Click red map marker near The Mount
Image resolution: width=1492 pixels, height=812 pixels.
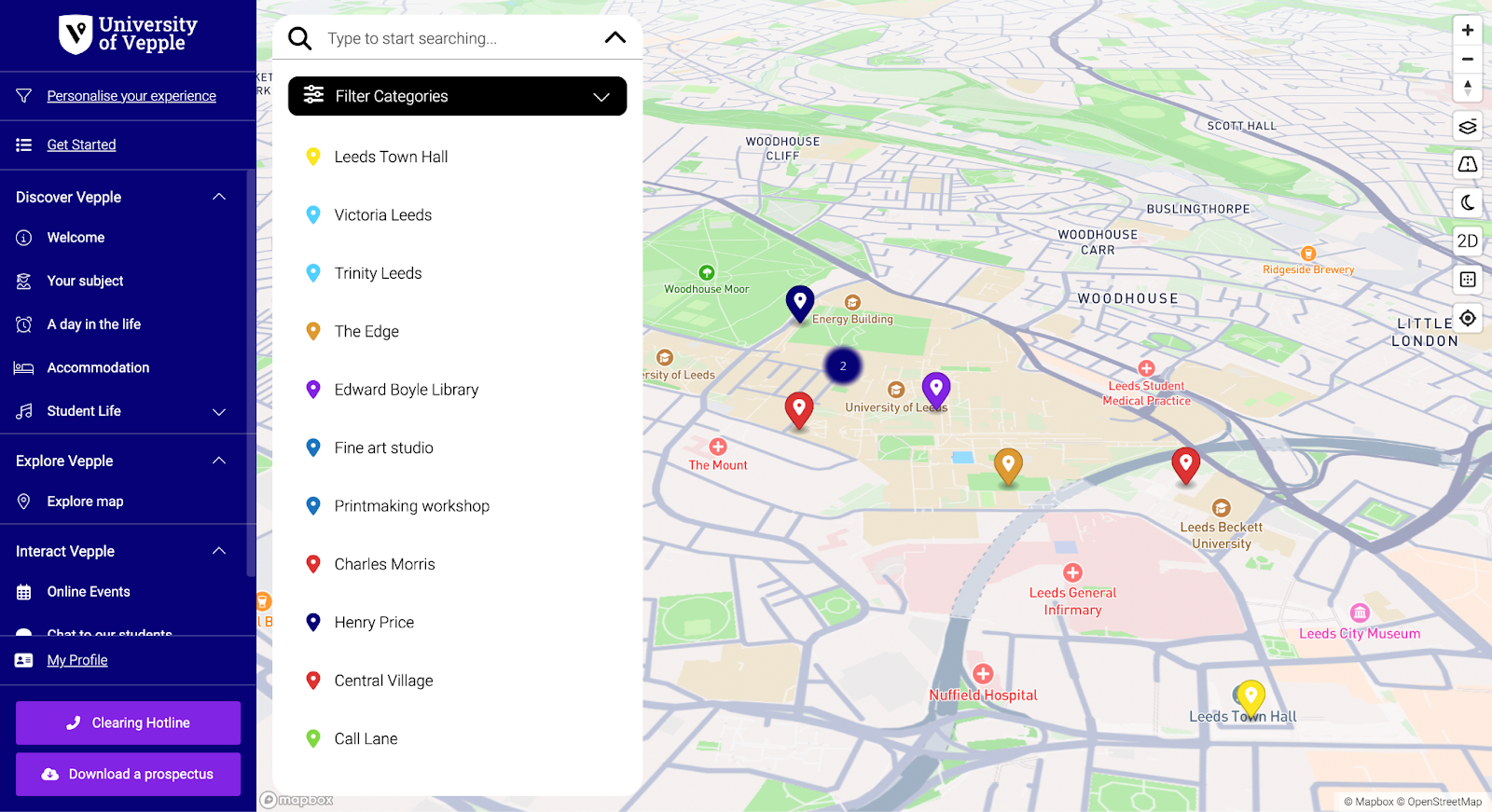[x=799, y=410]
